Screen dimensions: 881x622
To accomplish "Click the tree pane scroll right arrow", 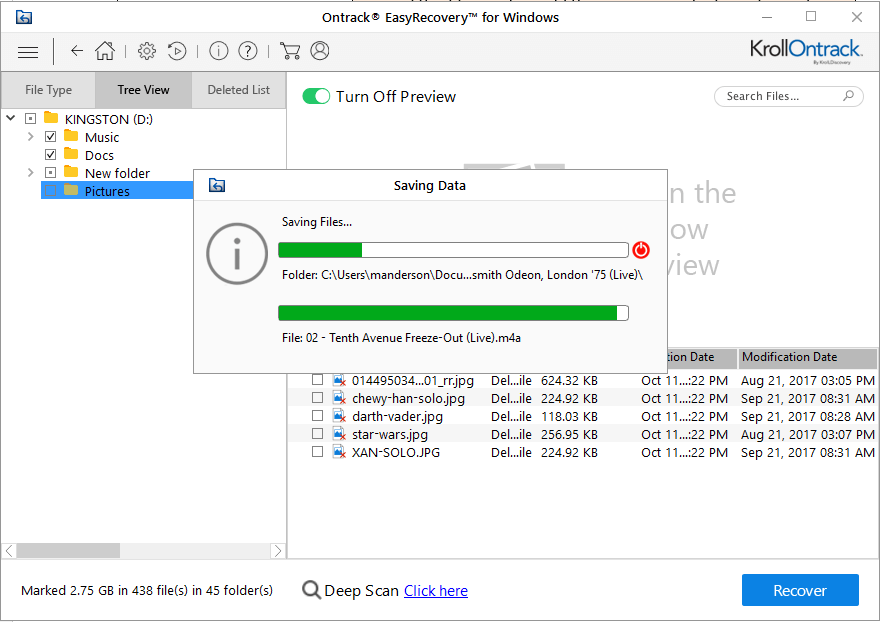I will pyautogui.click(x=278, y=551).
